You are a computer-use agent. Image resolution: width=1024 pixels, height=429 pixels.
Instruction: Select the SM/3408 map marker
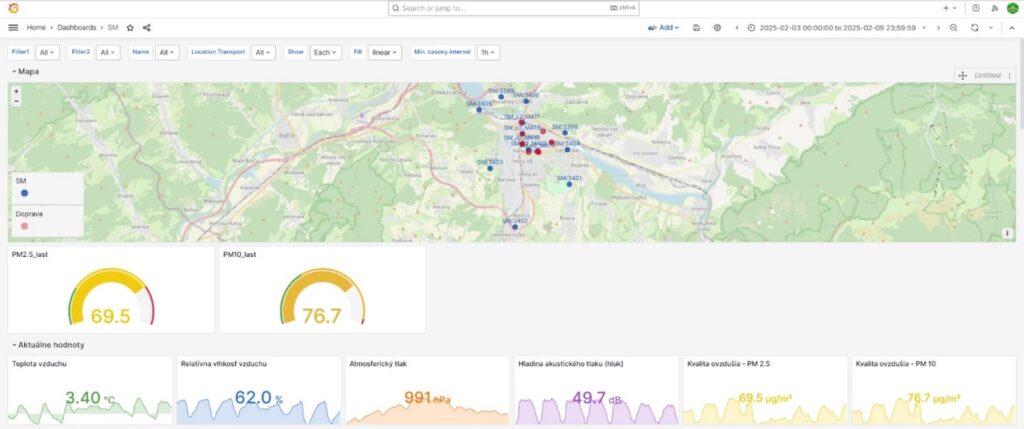click(x=479, y=110)
